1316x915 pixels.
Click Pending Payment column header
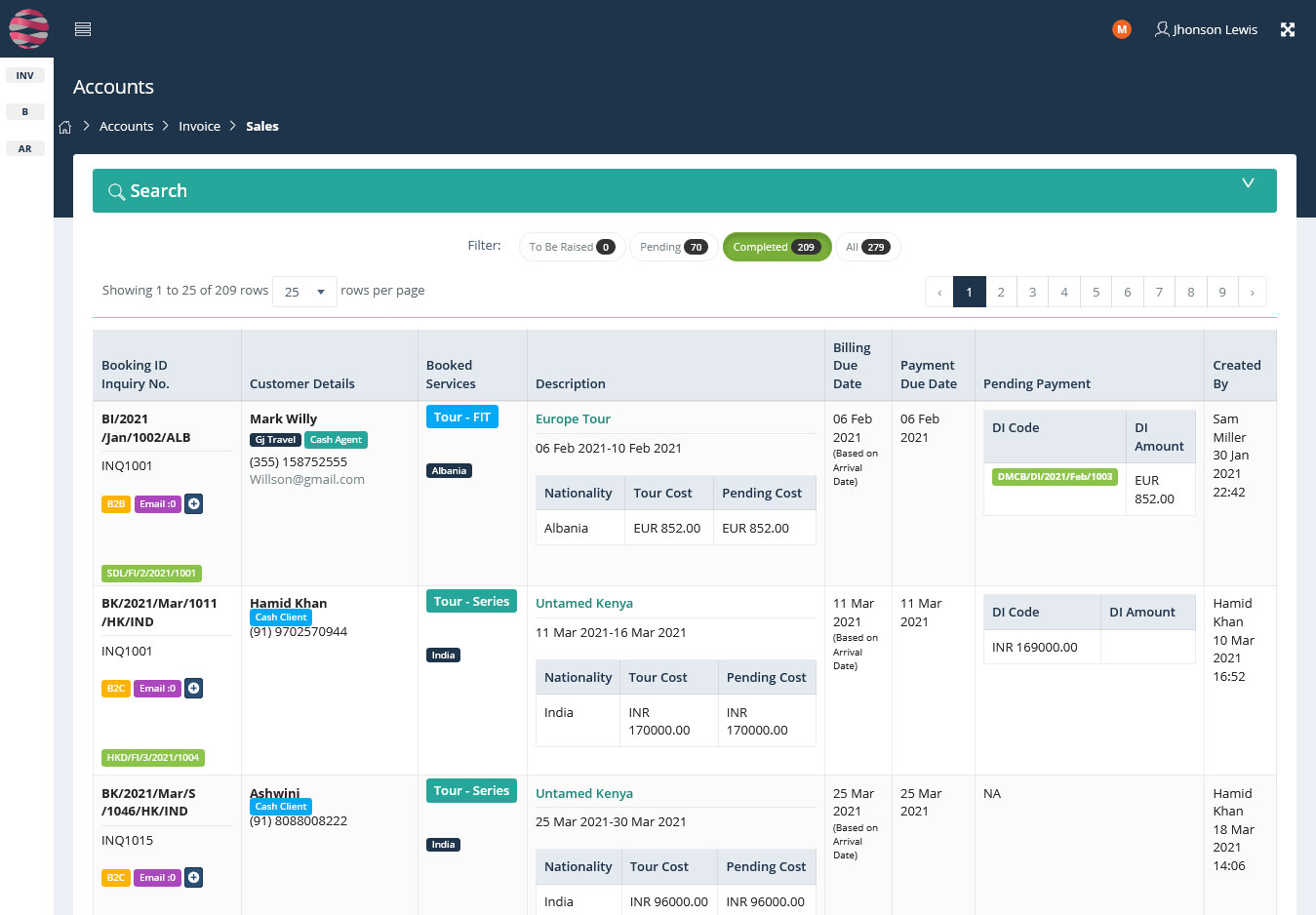pyautogui.click(x=1037, y=384)
